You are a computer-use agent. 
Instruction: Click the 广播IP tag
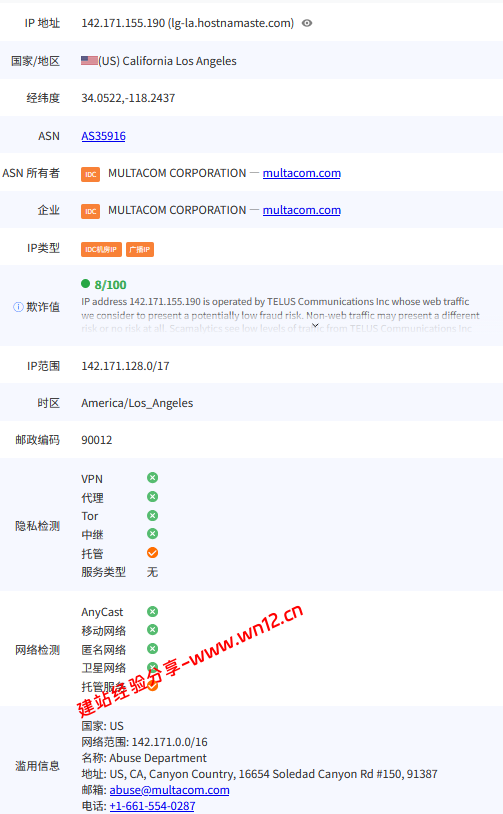140,250
